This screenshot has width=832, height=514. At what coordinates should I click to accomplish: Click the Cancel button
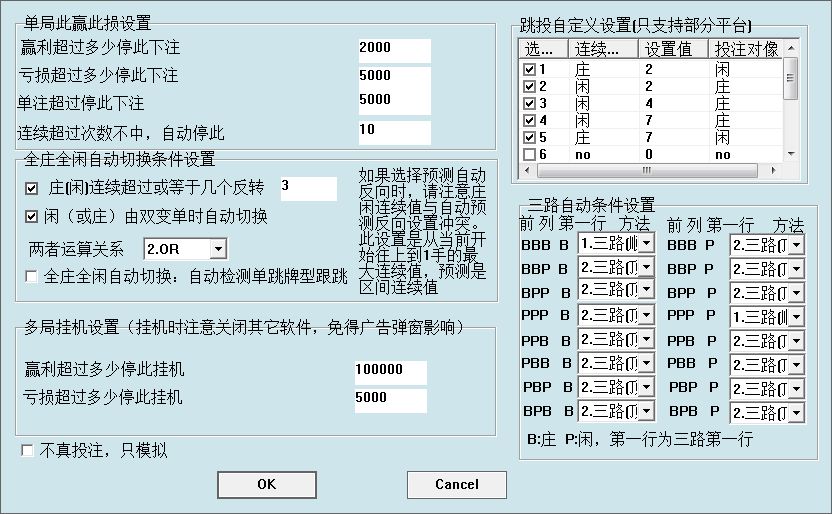coord(457,485)
